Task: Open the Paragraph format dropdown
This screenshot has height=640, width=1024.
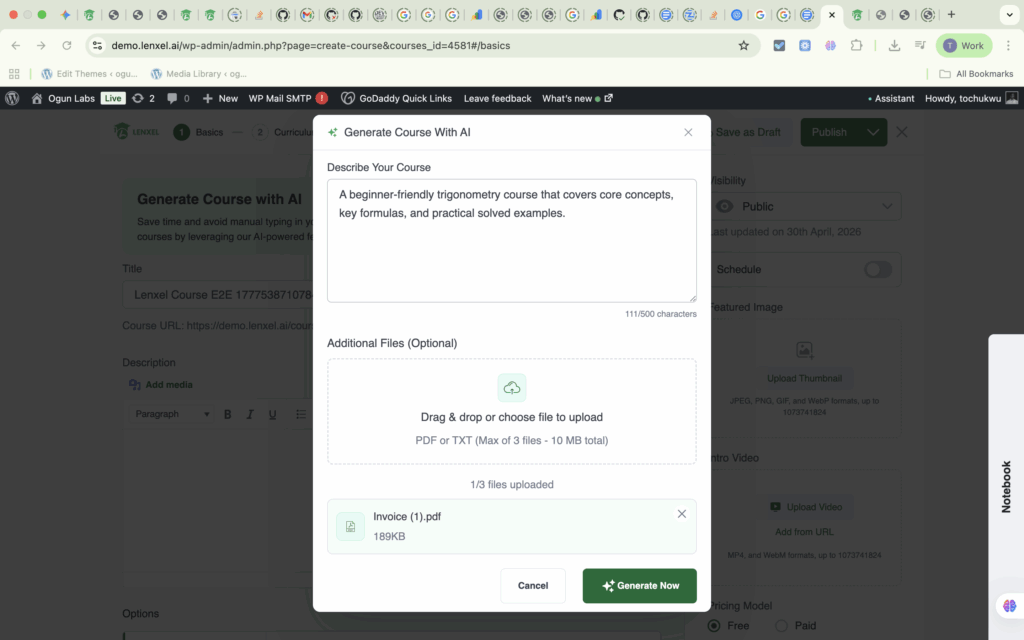Action: tap(172, 414)
